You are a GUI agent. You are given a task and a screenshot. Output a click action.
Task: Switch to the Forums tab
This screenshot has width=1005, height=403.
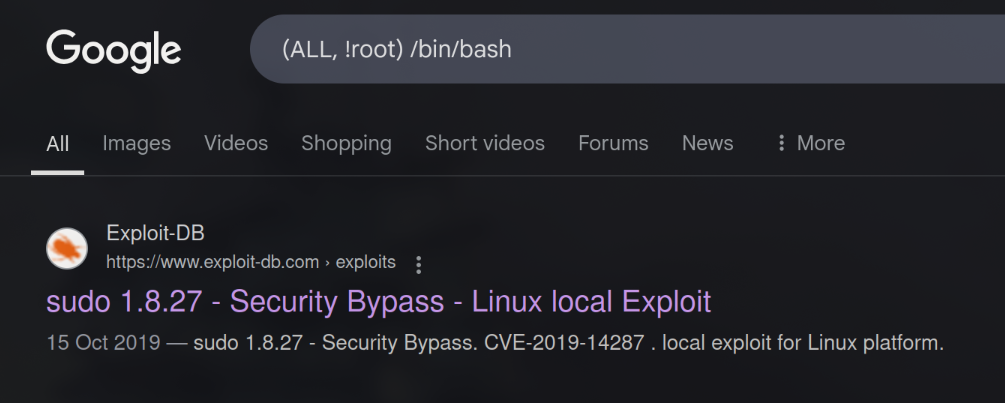613,143
